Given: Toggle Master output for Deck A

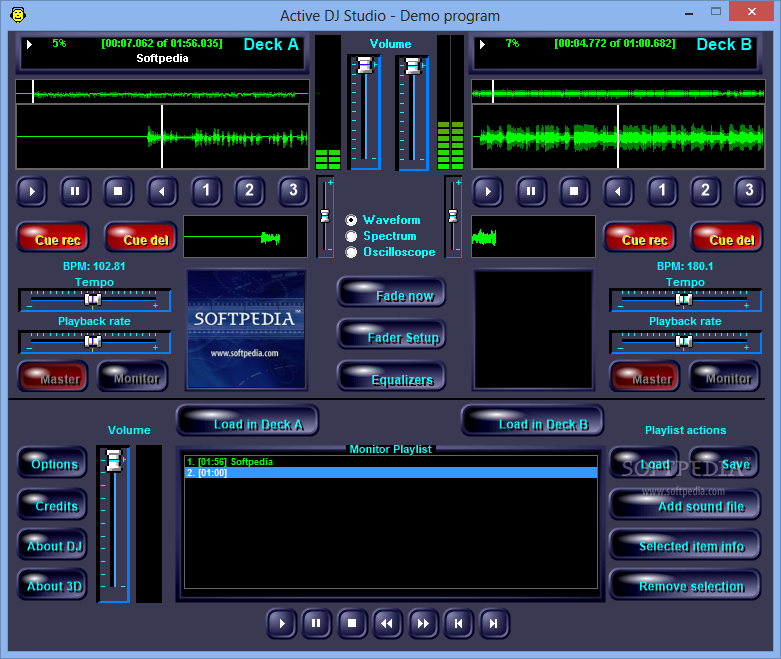Looking at the screenshot, I should coord(53,377).
